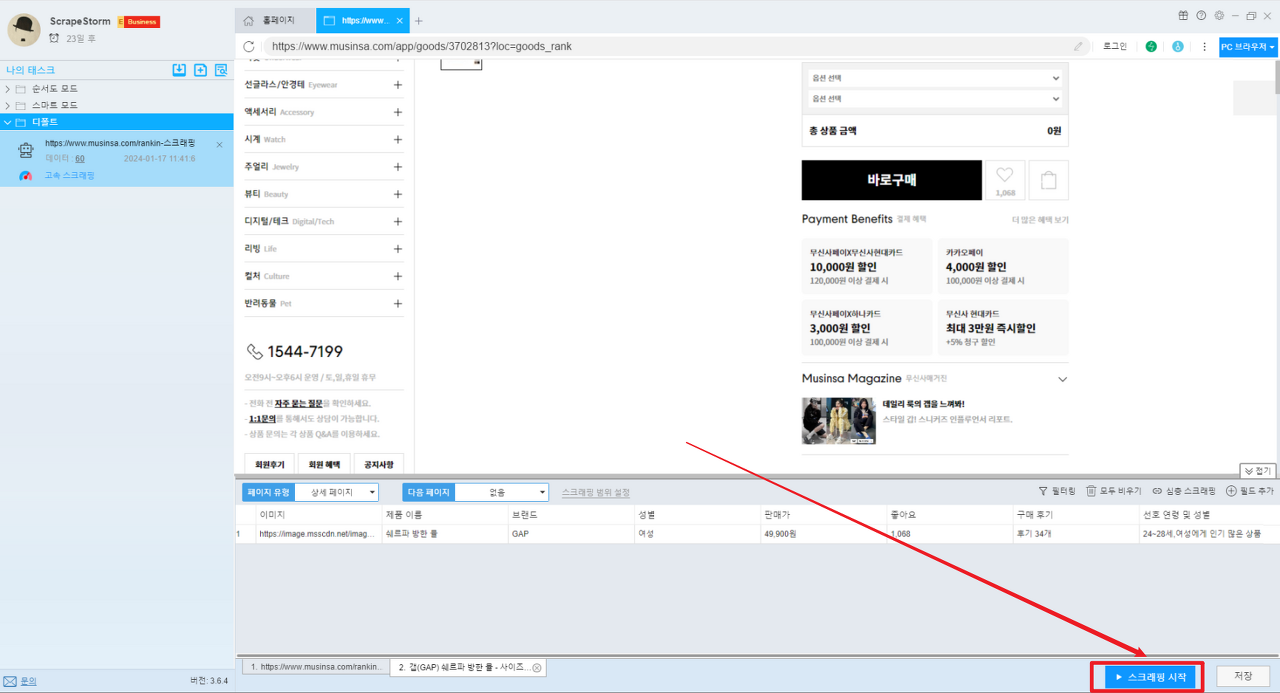Click the 모두 비우기 trash button
The height and width of the screenshot is (693, 1280).
pyautogui.click(x=1113, y=491)
